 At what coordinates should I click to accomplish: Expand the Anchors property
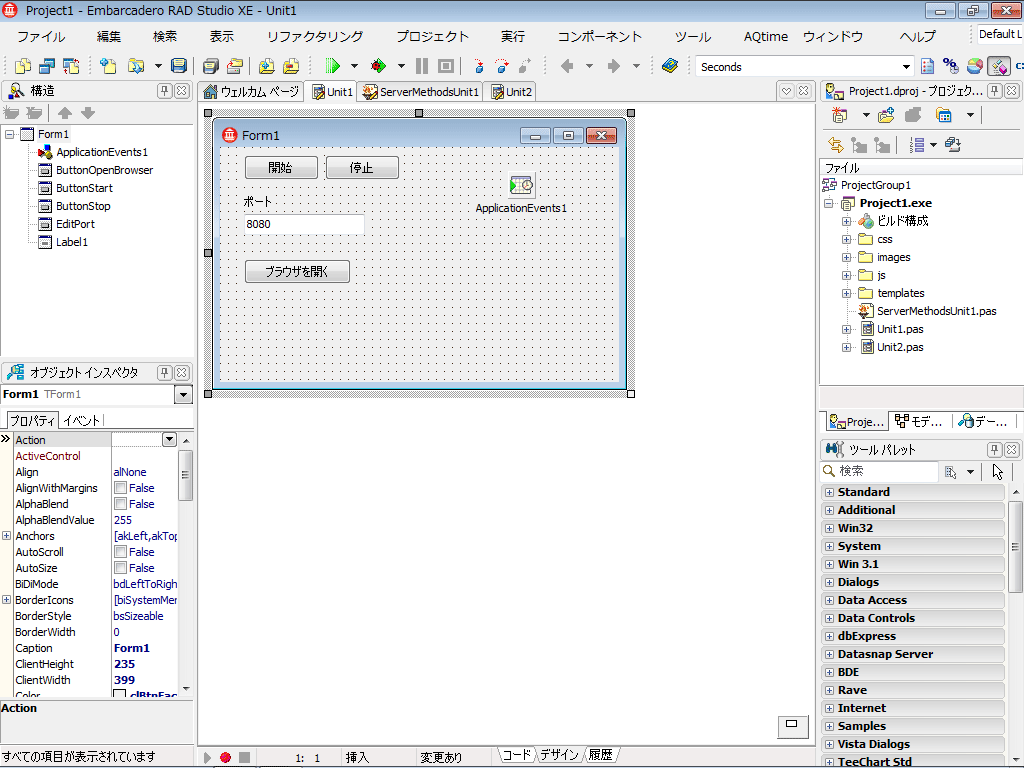pyautogui.click(x=7, y=536)
